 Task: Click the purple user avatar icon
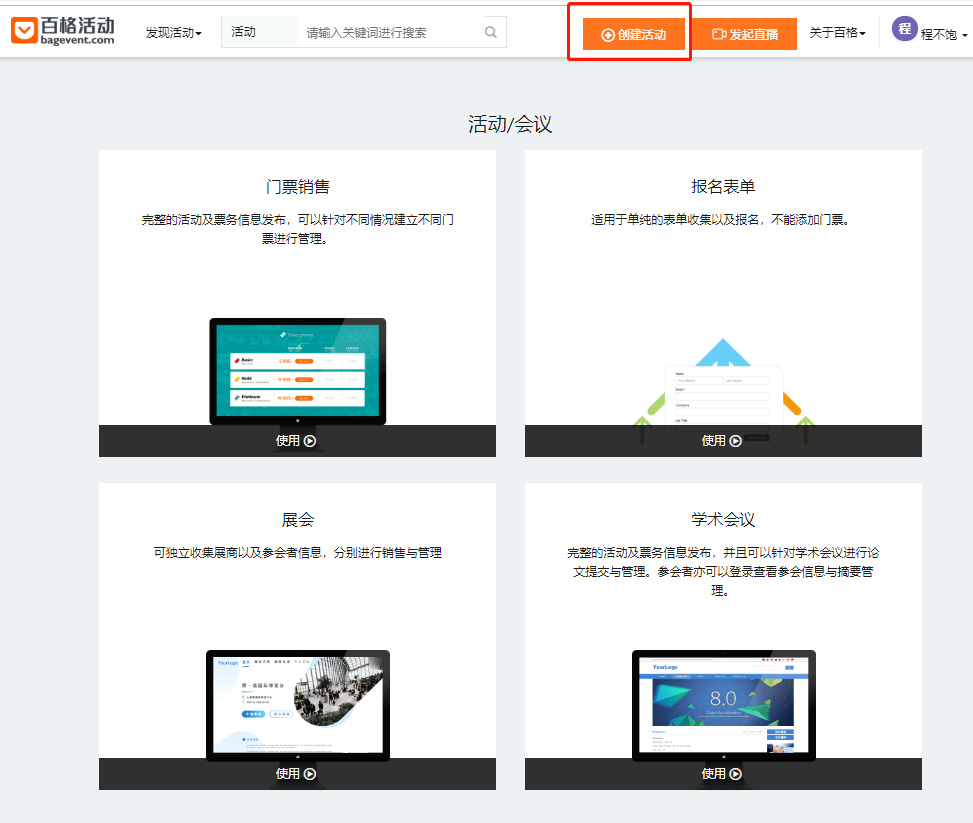coord(904,29)
